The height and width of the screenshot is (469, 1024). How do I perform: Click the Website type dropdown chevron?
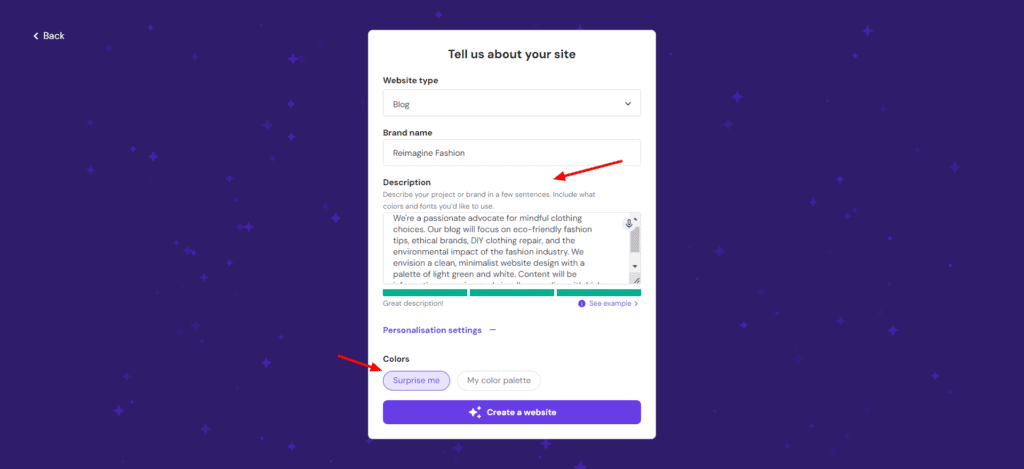628,103
